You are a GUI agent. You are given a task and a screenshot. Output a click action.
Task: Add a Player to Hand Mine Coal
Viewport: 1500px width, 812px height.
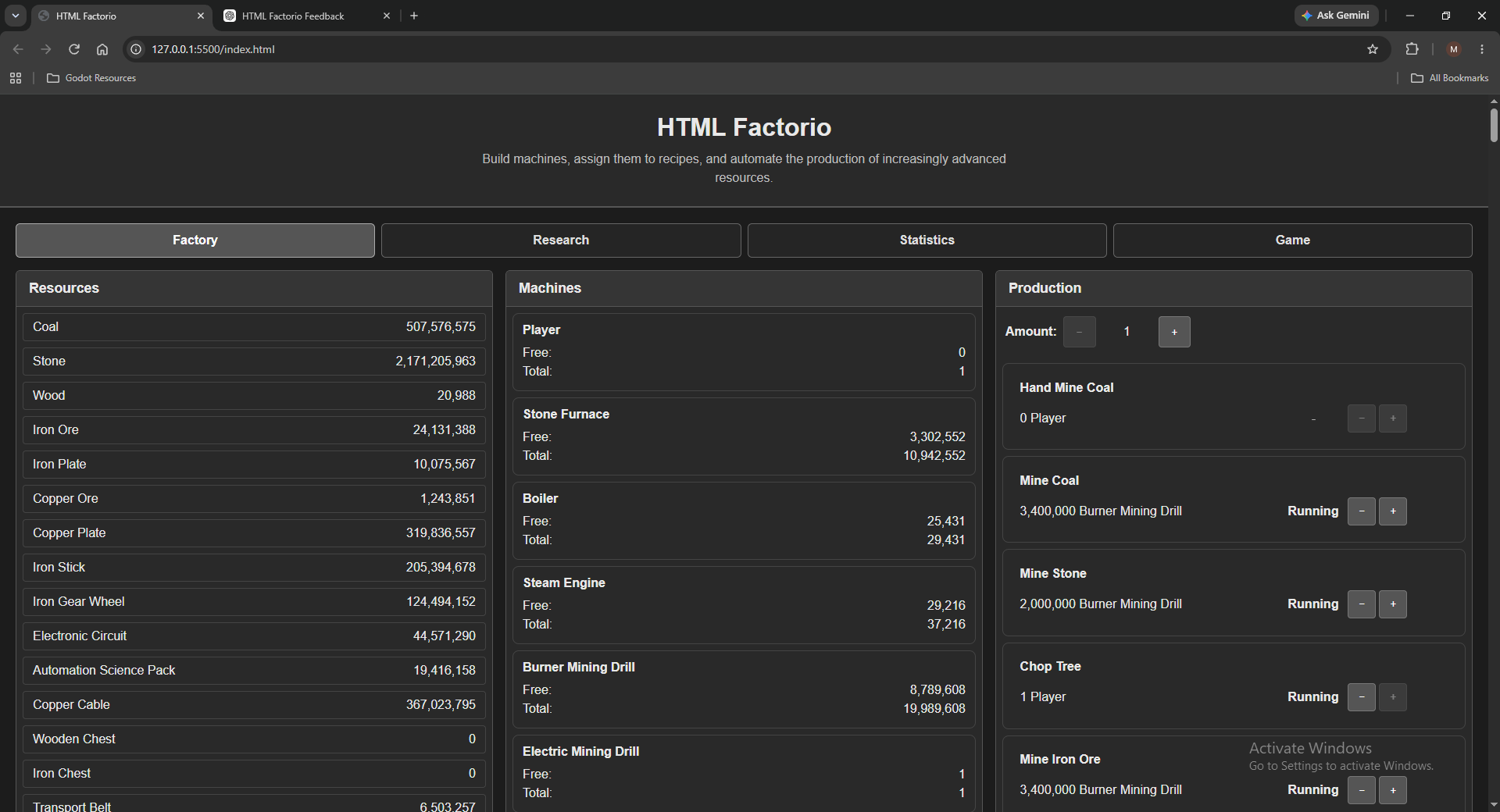tap(1393, 418)
